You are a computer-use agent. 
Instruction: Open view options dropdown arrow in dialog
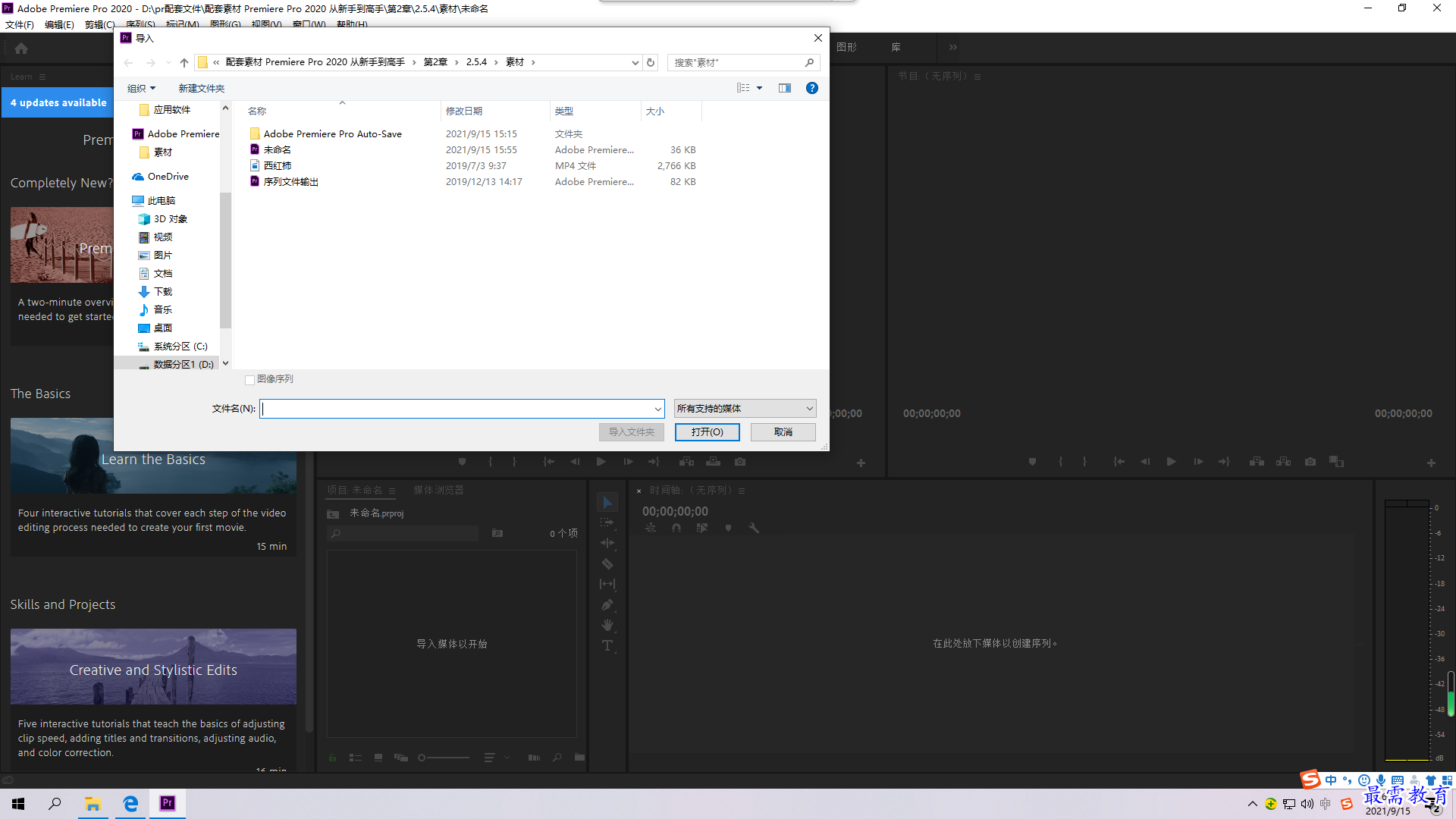759,88
